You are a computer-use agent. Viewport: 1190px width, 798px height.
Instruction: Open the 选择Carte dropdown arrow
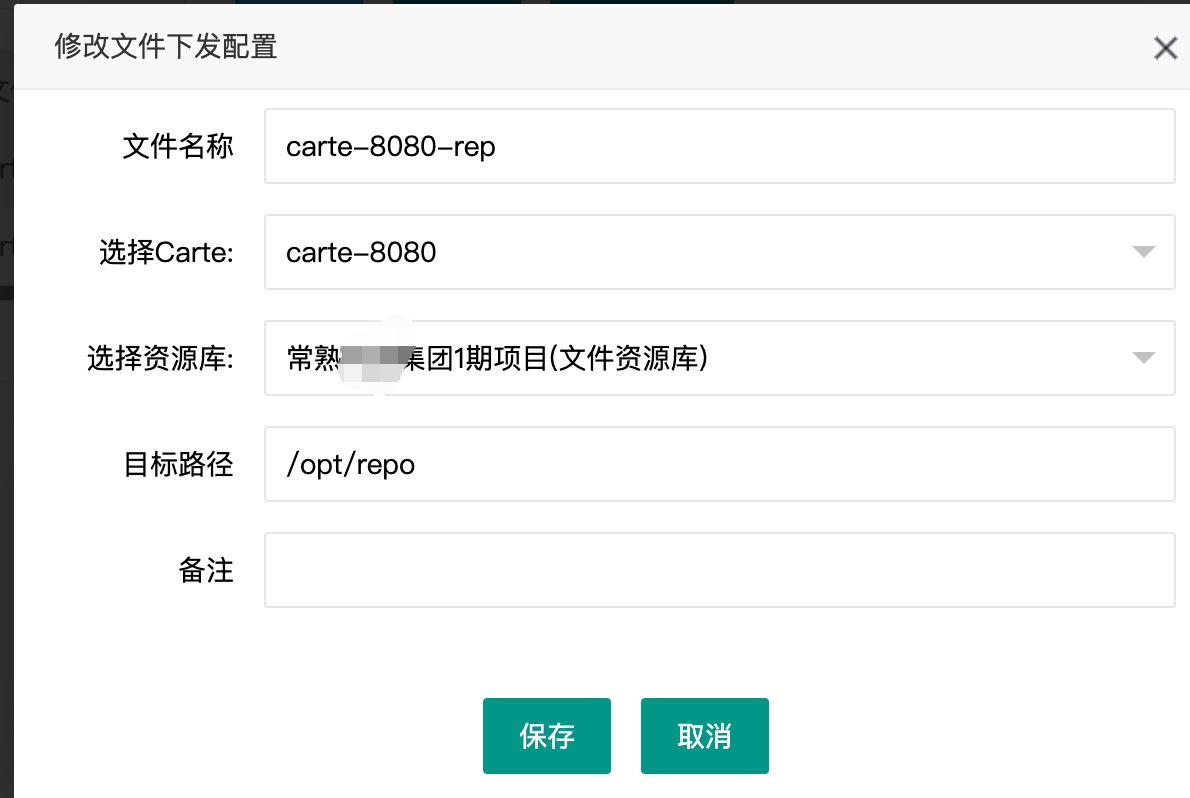pyautogui.click(x=1143, y=252)
